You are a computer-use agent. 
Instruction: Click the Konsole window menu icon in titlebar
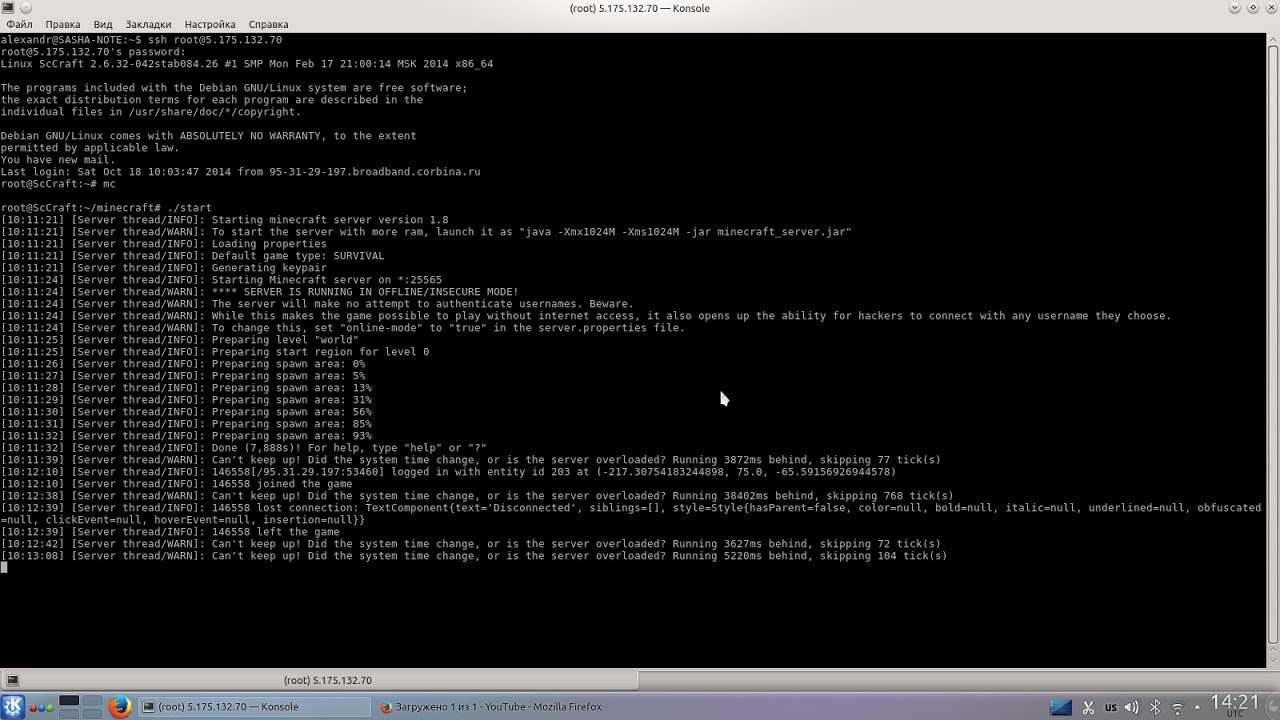click(10, 8)
